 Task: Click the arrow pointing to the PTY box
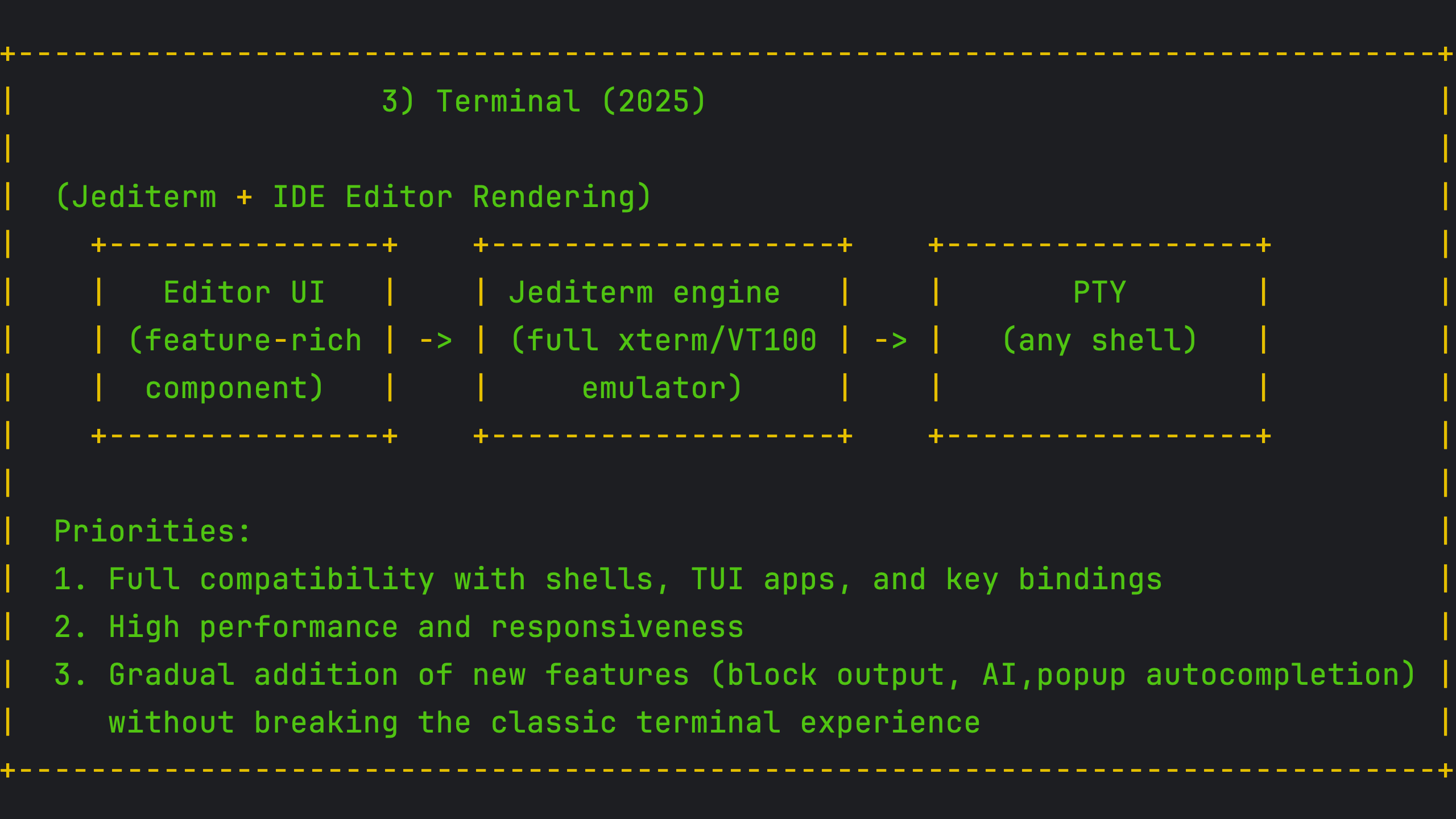[x=891, y=341]
